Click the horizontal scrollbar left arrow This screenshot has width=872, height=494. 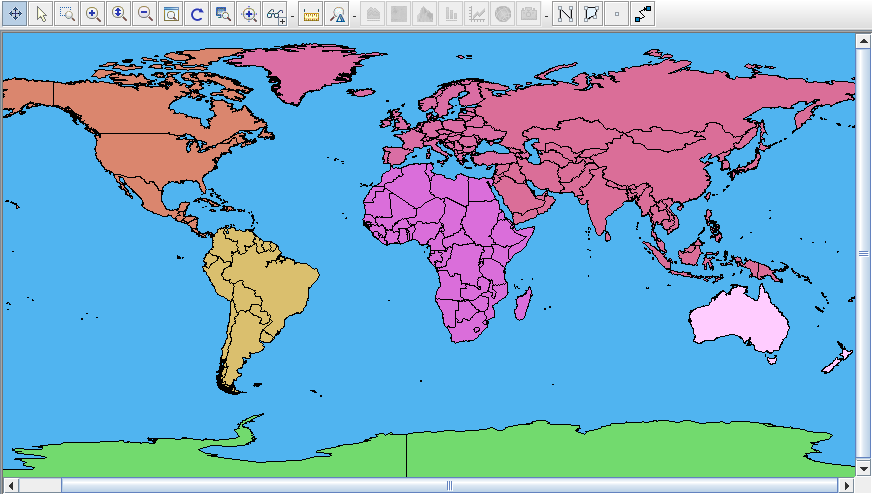[10, 485]
